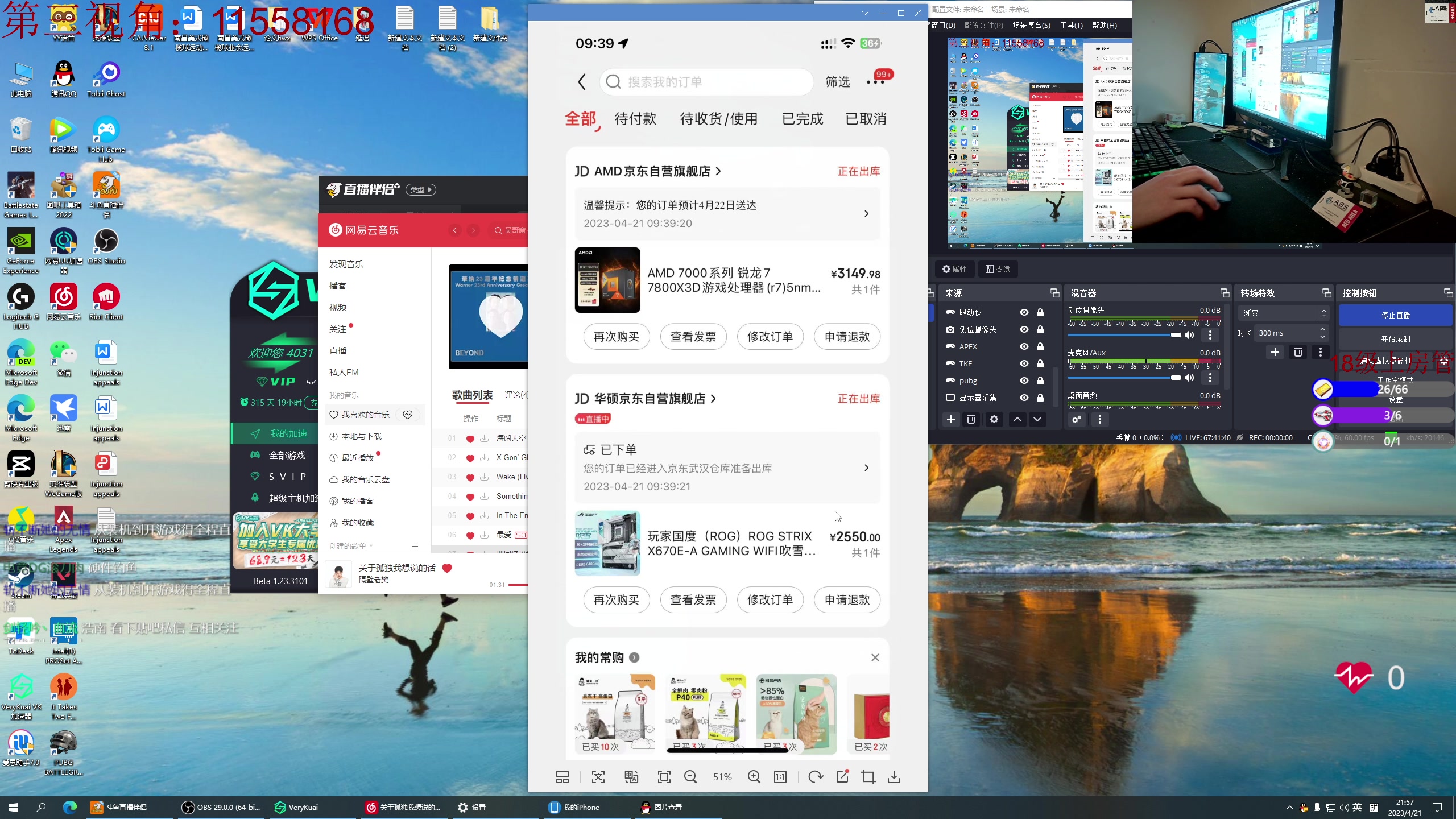Viewport: 1456px width, 819px height.
Task: Click the download icon in image viewer toolbar
Action: coord(894,777)
